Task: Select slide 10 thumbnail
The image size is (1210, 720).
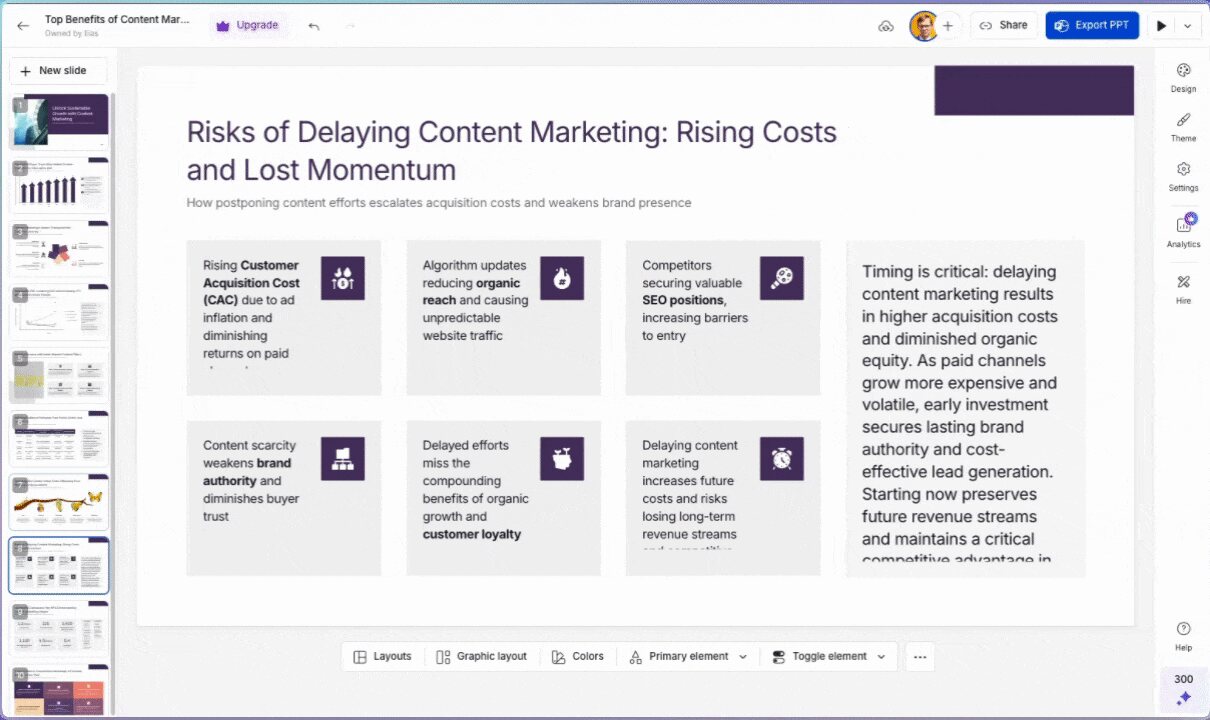Action: pos(60,690)
